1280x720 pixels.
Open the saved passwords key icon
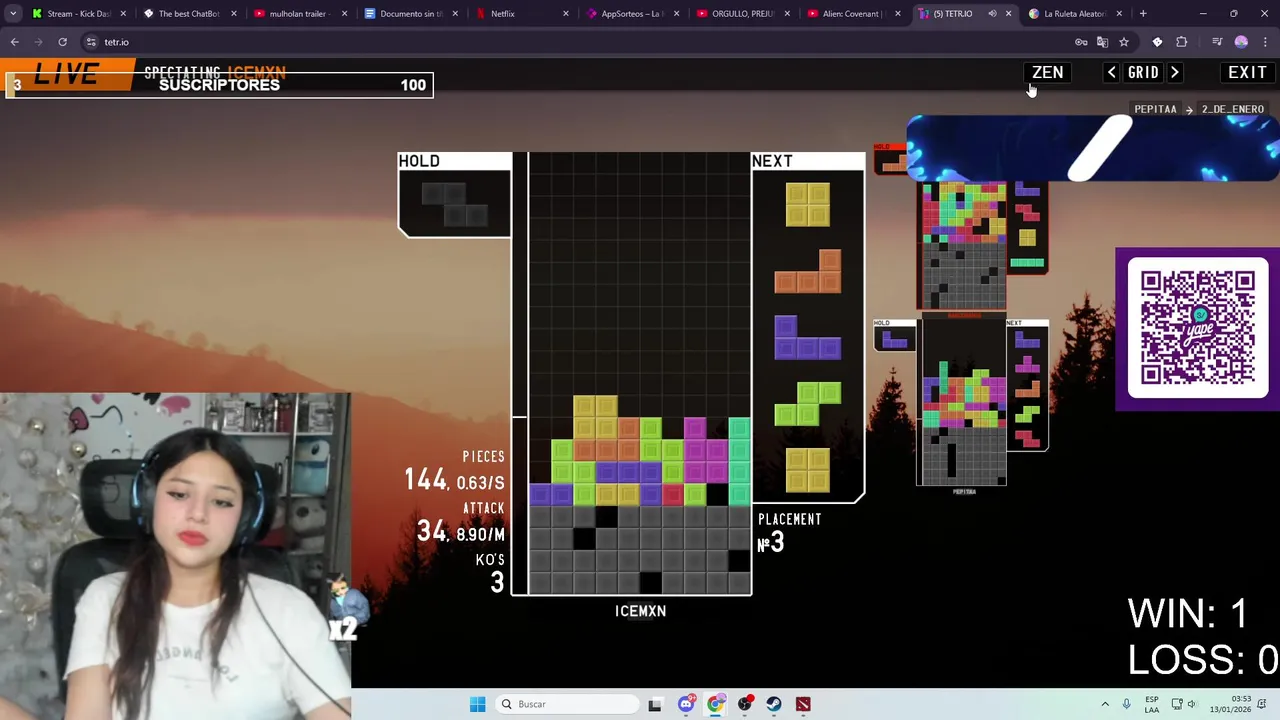click(x=1081, y=42)
